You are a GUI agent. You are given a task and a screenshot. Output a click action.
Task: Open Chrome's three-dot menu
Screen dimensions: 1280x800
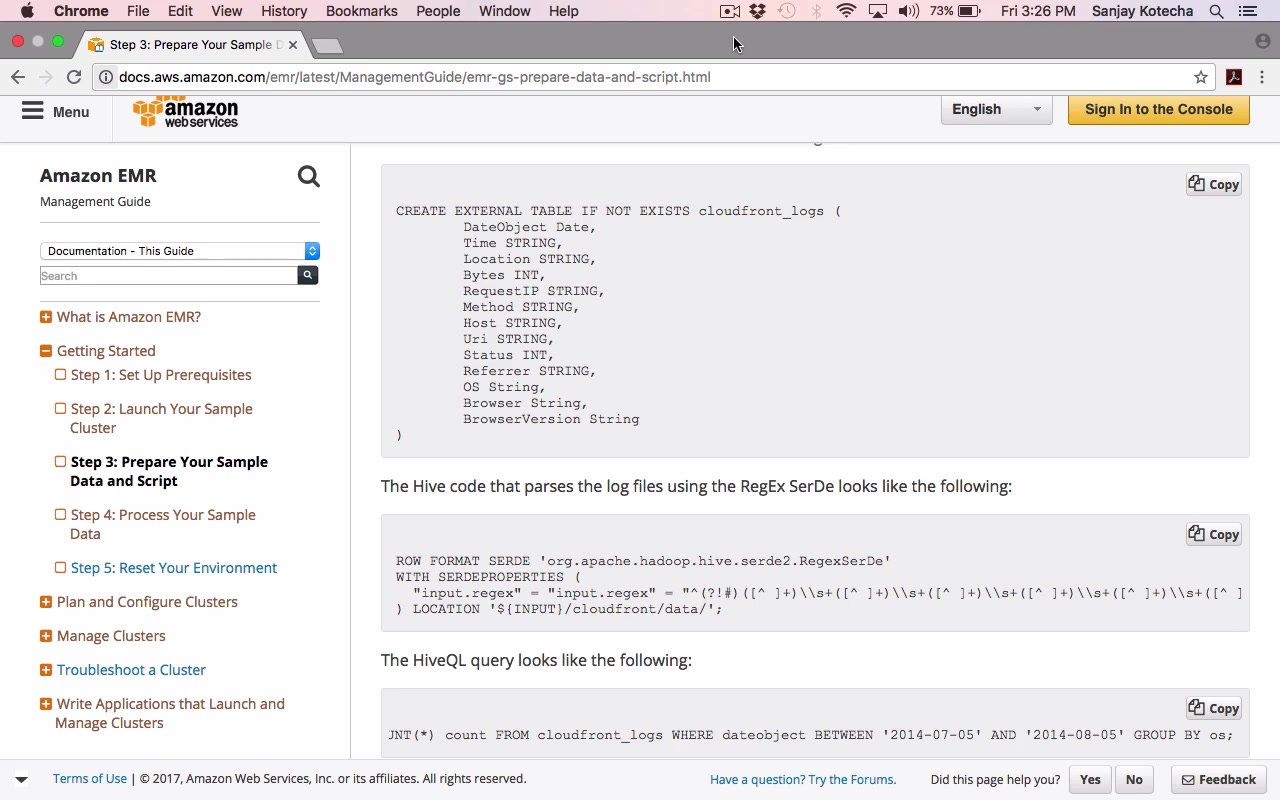(x=1262, y=77)
